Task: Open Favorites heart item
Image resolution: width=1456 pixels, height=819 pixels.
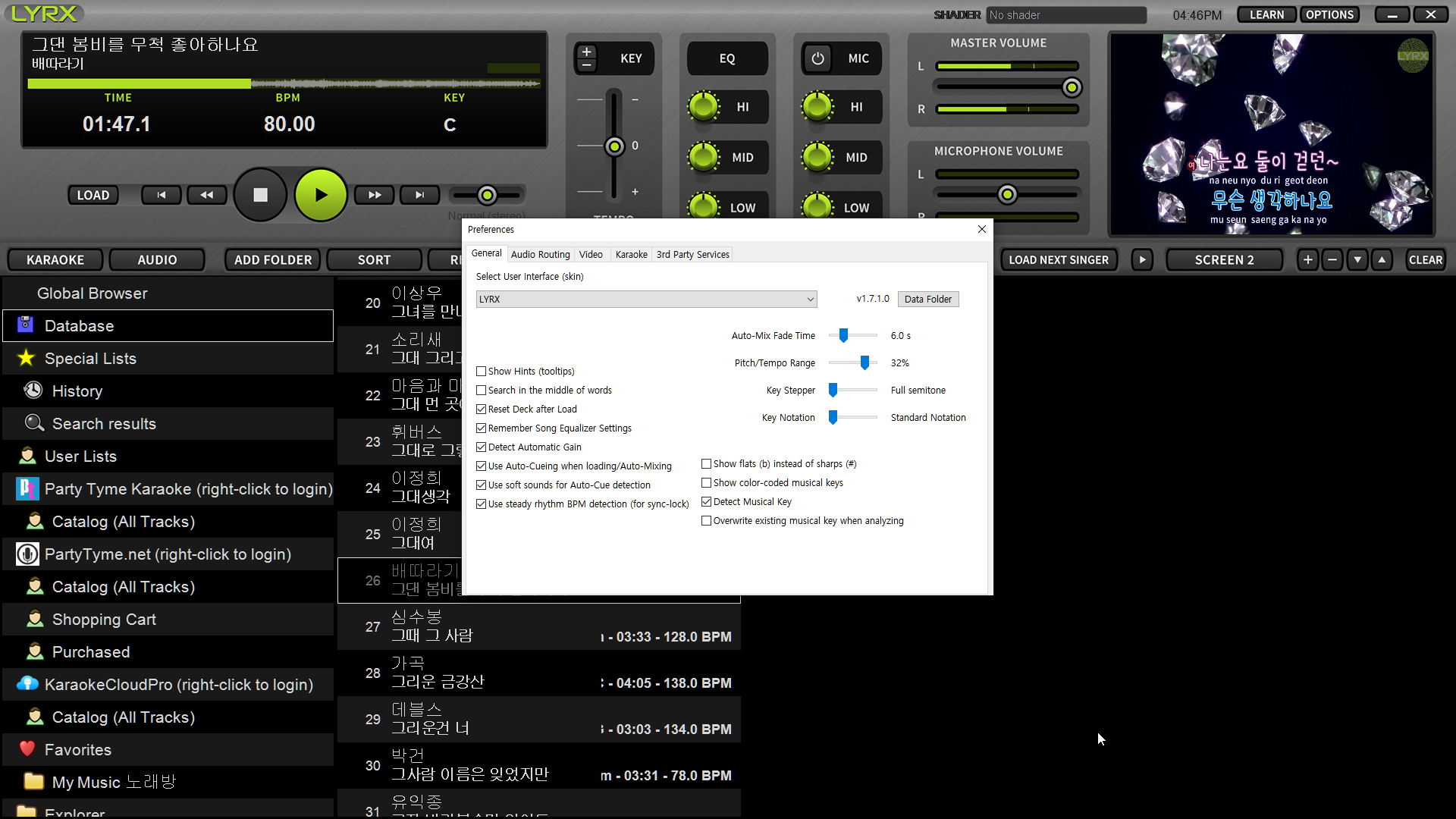Action: pos(168,750)
